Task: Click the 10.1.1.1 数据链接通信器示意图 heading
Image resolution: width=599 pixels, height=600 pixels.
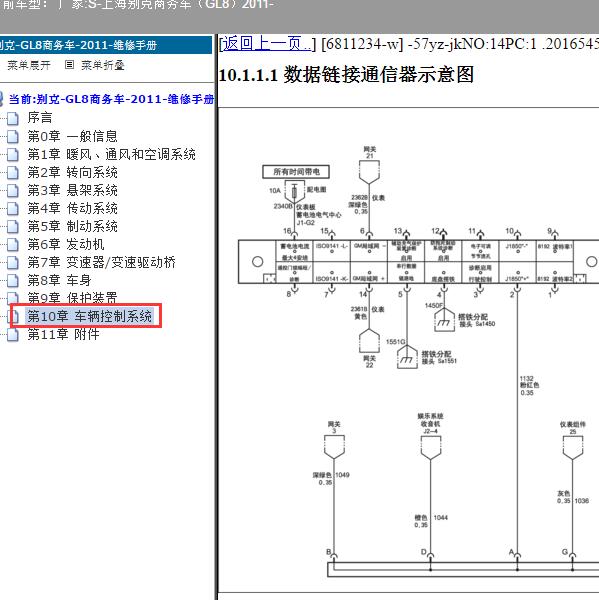Action: click(x=346, y=75)
